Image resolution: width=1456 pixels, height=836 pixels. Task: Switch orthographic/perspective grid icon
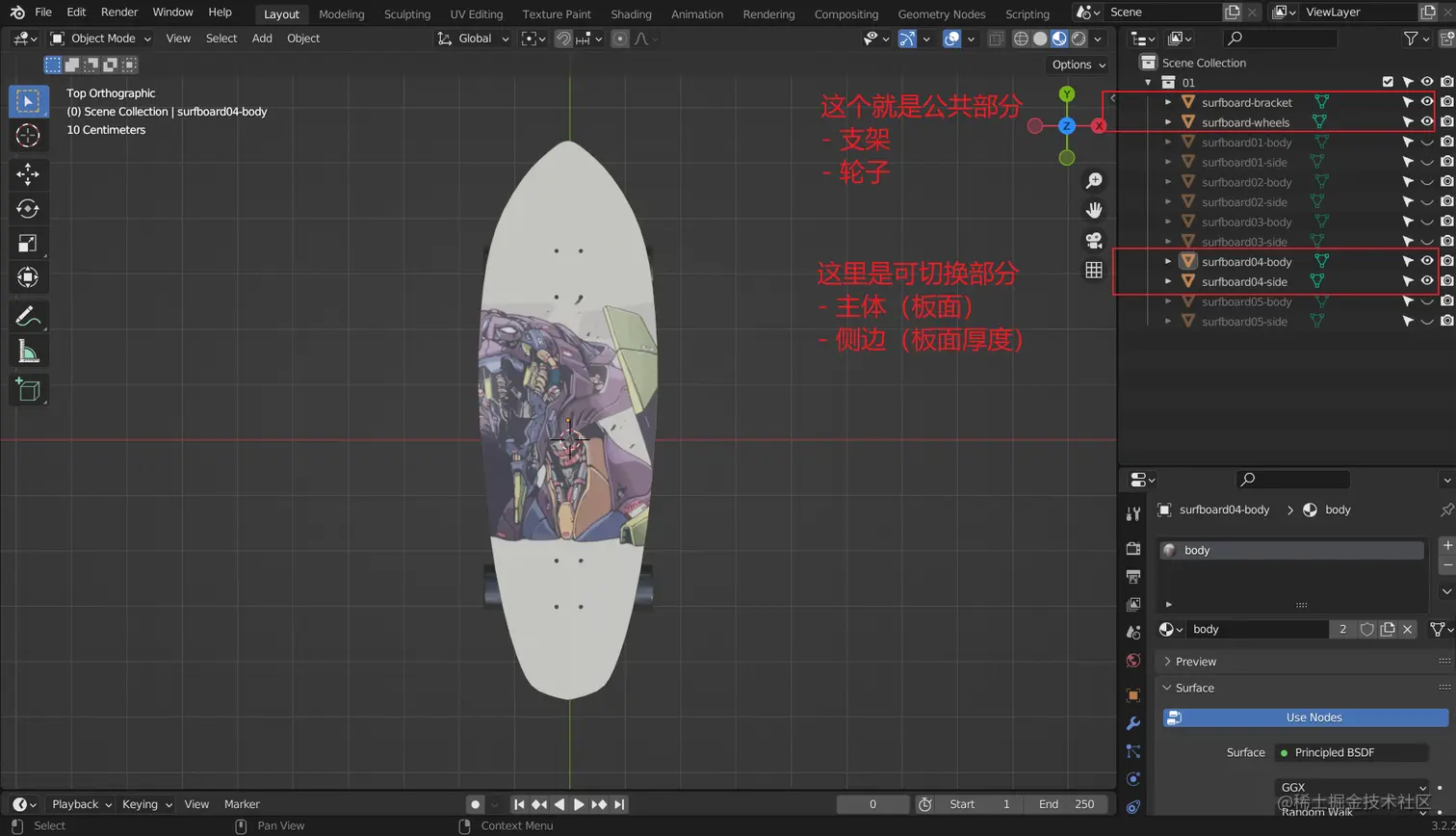coord(1094,270)
